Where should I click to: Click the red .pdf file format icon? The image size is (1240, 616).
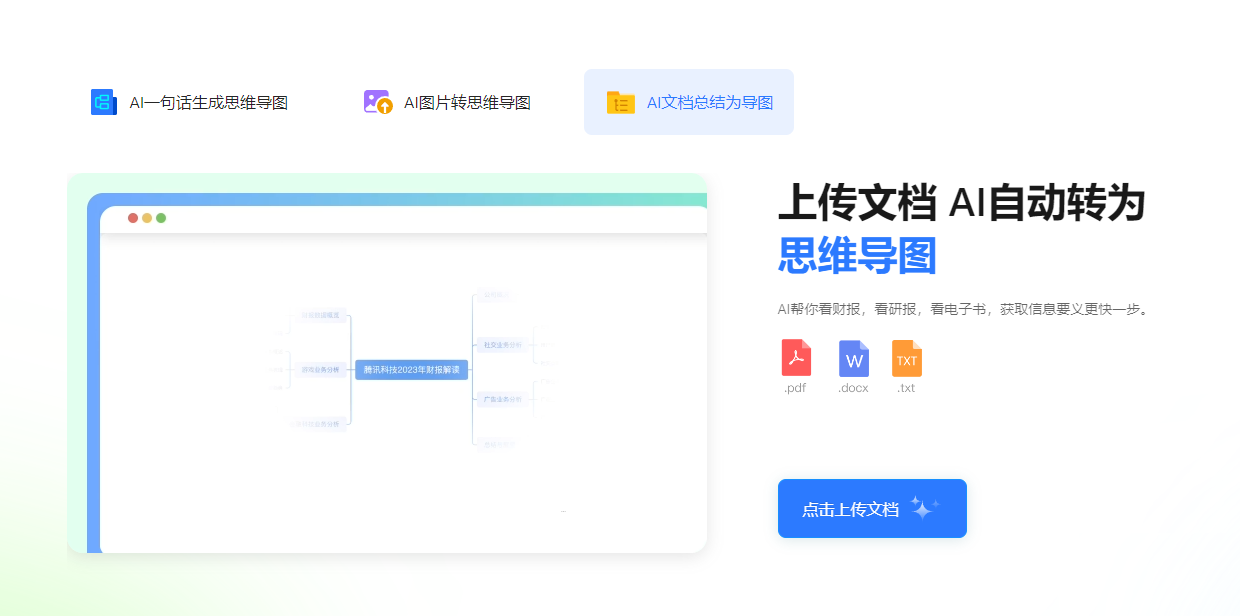point(795,360)
